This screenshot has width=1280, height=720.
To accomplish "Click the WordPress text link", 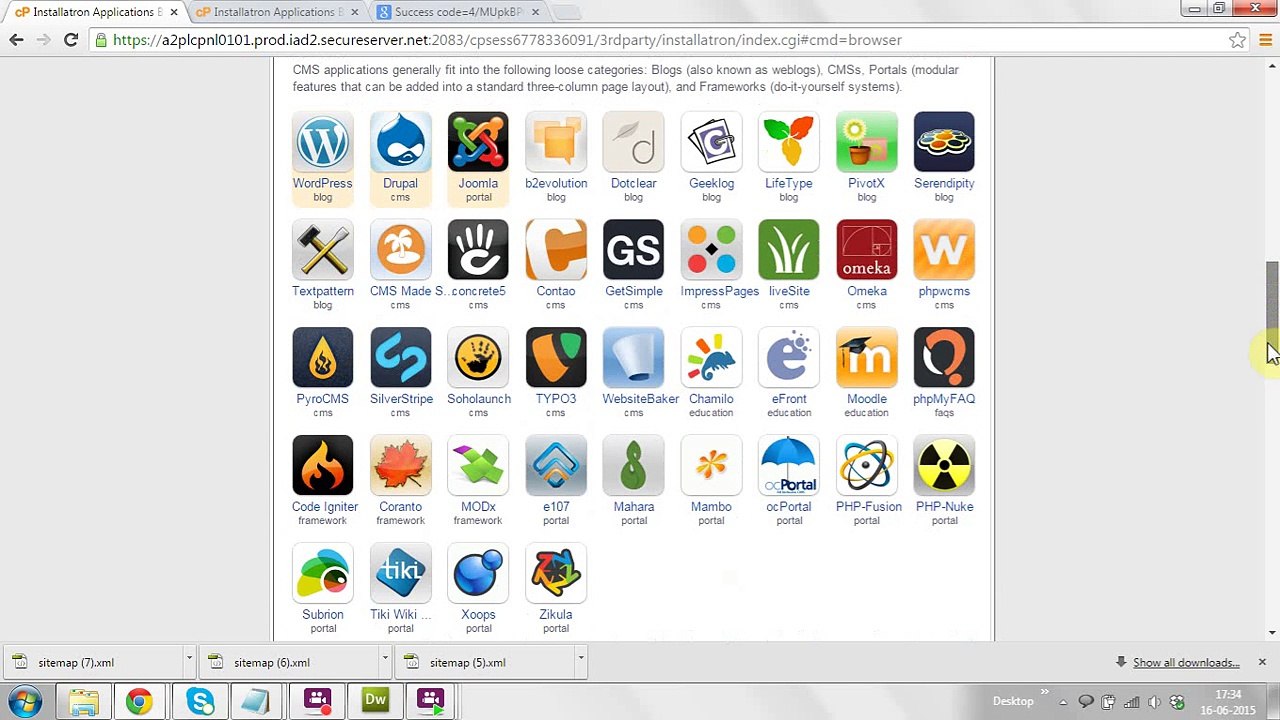I will click(322, 183).
